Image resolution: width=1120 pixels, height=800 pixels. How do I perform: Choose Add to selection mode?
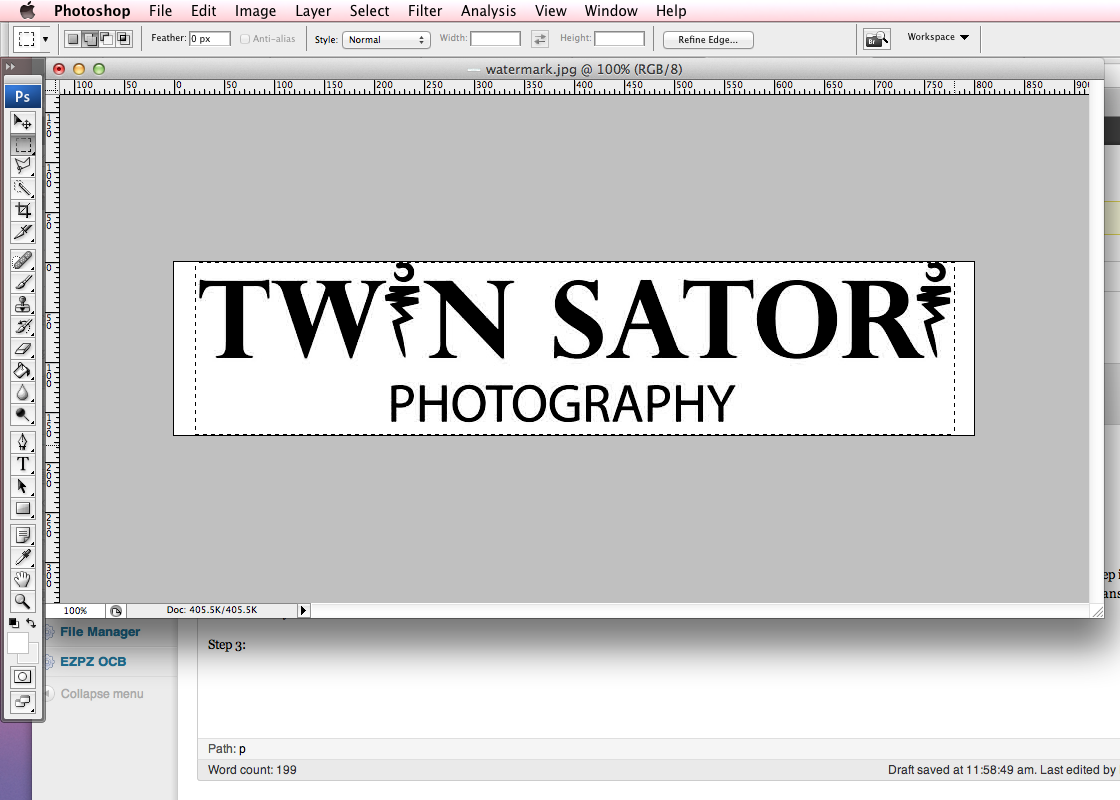pyautogui.click(x=90, y=39)
